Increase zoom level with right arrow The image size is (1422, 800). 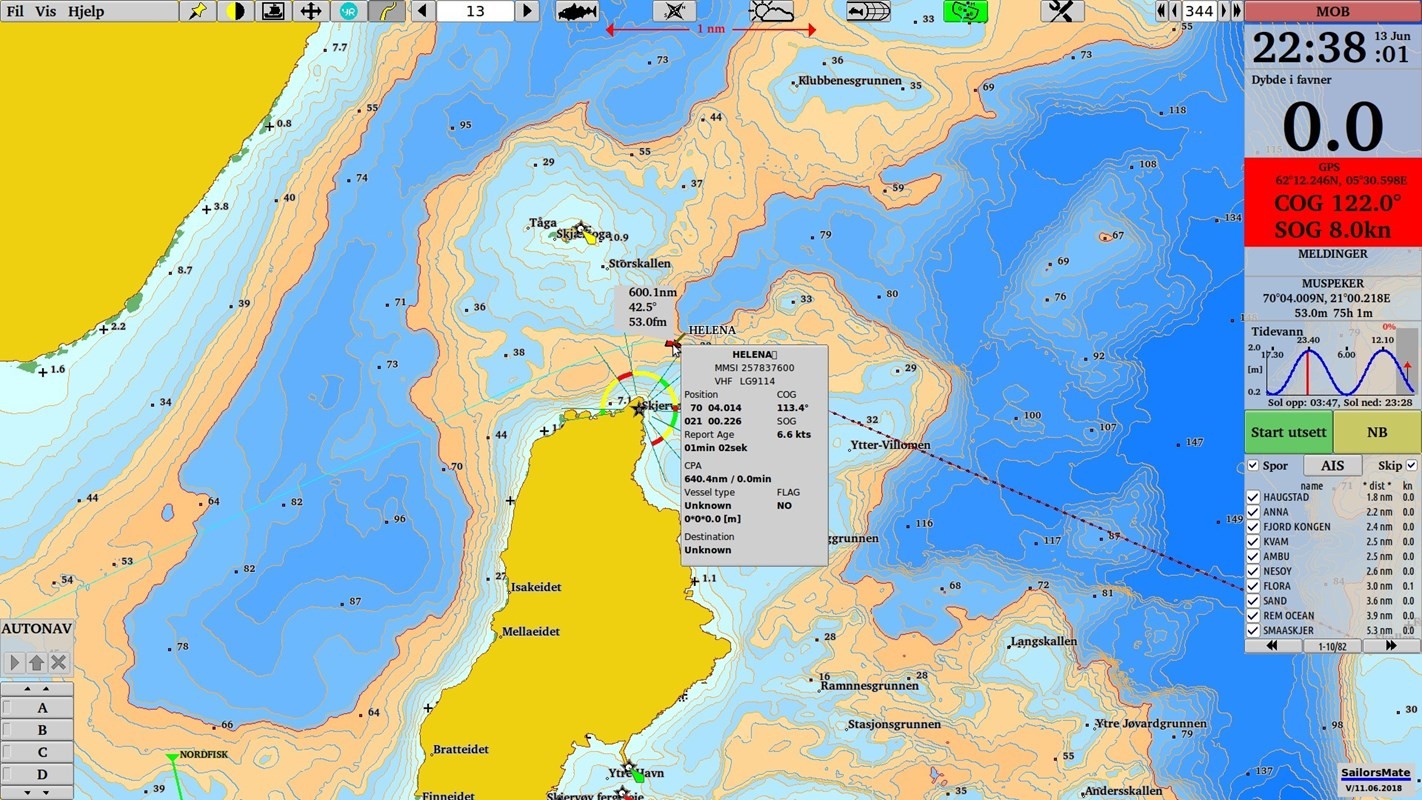pyautogui.click(x=527, y=11)
